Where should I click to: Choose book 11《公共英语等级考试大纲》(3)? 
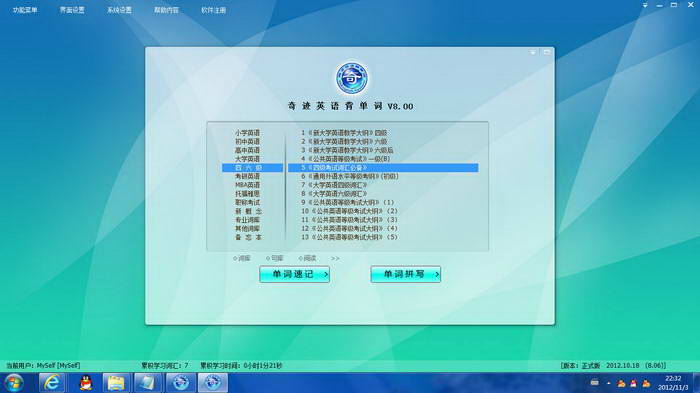point(349,220)
